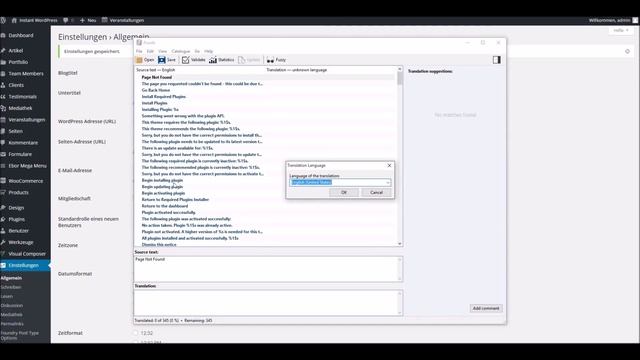Viewport: 640px width, 360px height.
Task: Click the WordPress logo in admin bar
Action: 3,20
